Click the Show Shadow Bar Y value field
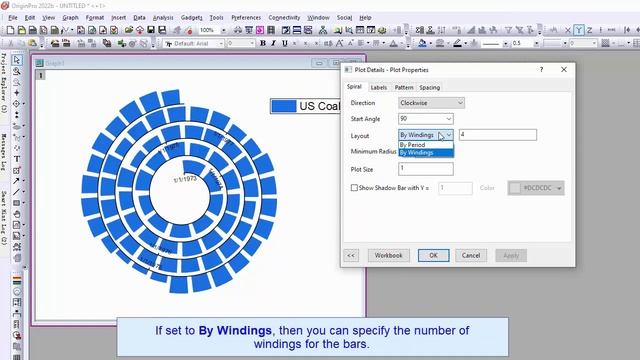Viewport: 640px width, 360px height. [x=455, y=188]
